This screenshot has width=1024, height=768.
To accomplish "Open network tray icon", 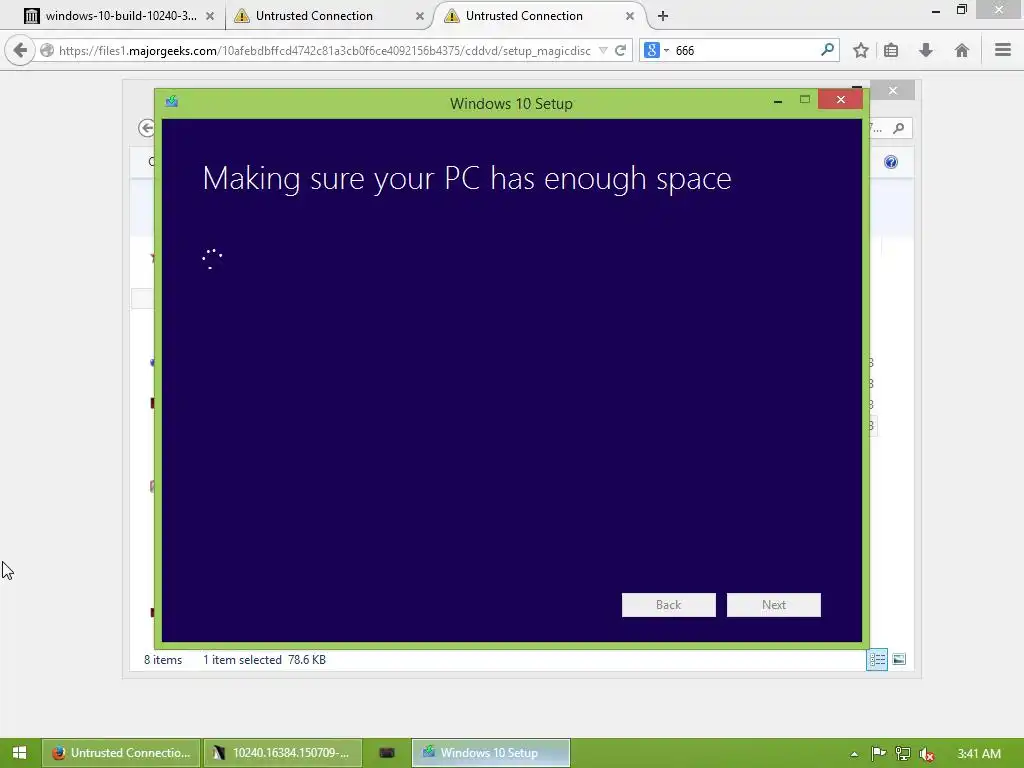I will point(903,754).
